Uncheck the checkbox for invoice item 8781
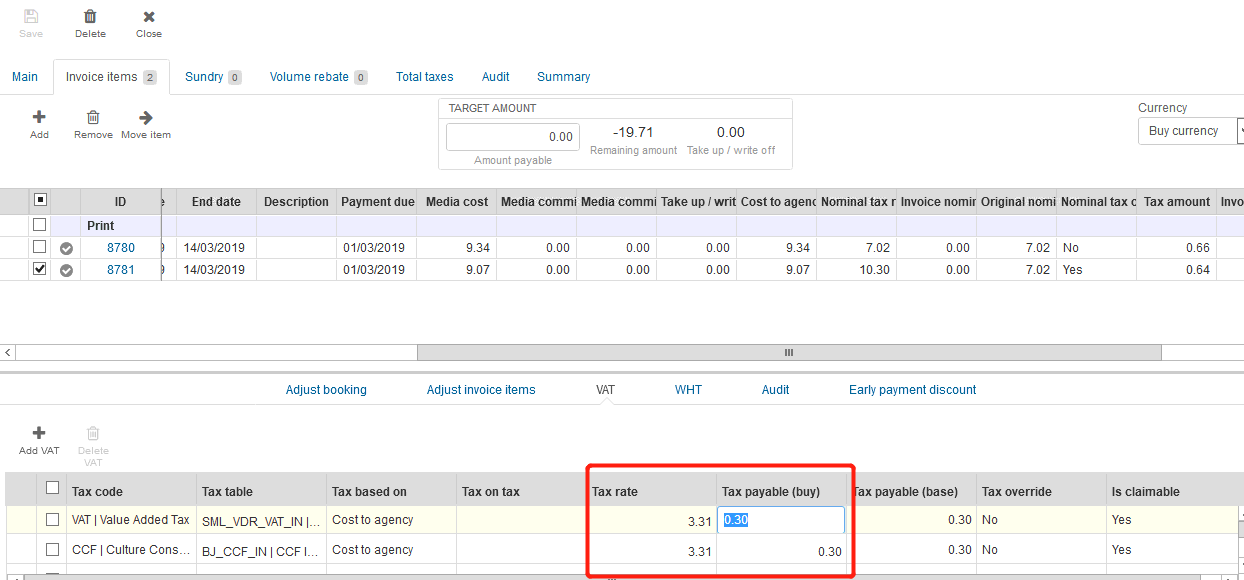 40,269
